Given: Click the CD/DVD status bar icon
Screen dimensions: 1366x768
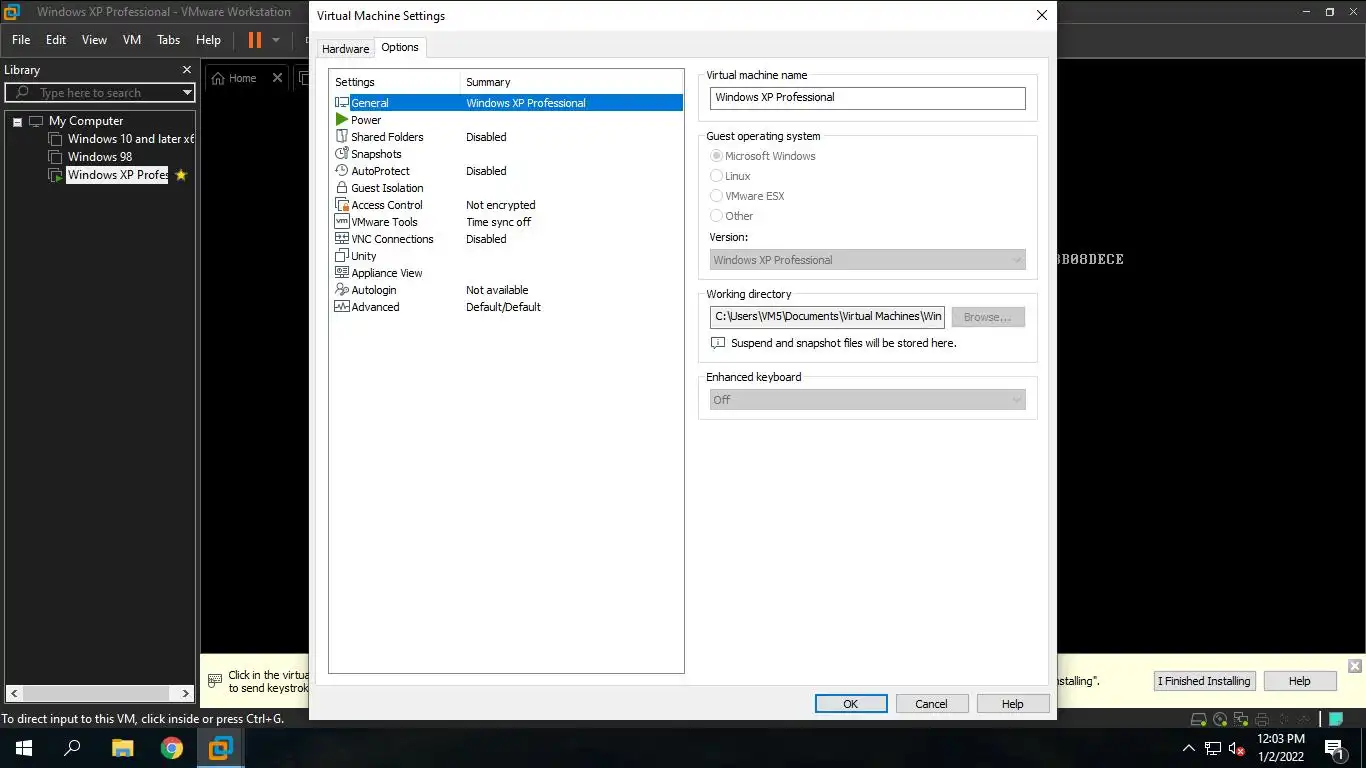Looking at the screenshot, I should 1220,719.
